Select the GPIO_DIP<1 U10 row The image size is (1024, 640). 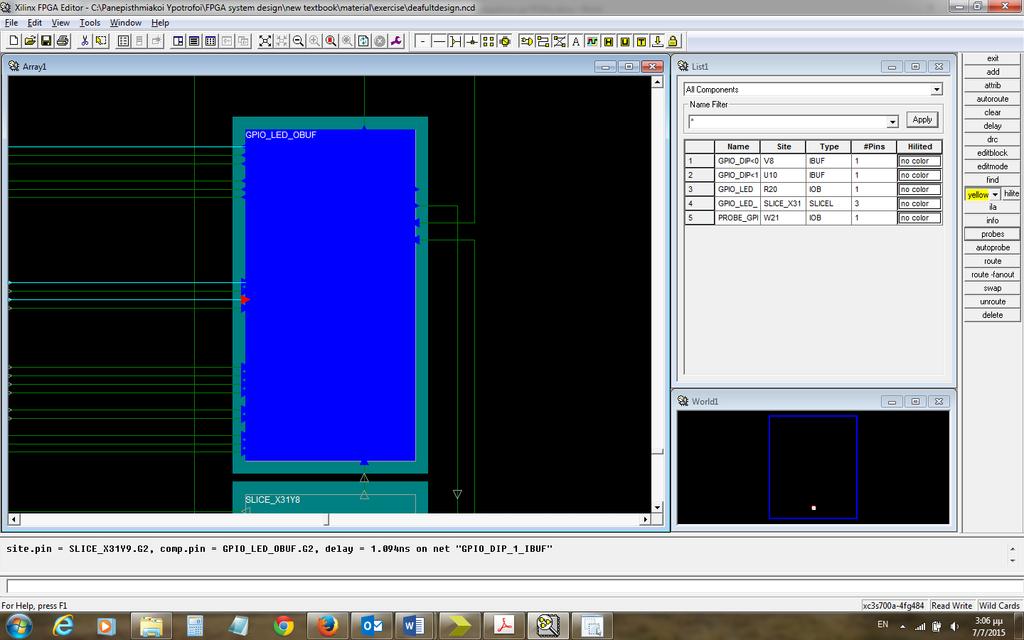point(813,175)
